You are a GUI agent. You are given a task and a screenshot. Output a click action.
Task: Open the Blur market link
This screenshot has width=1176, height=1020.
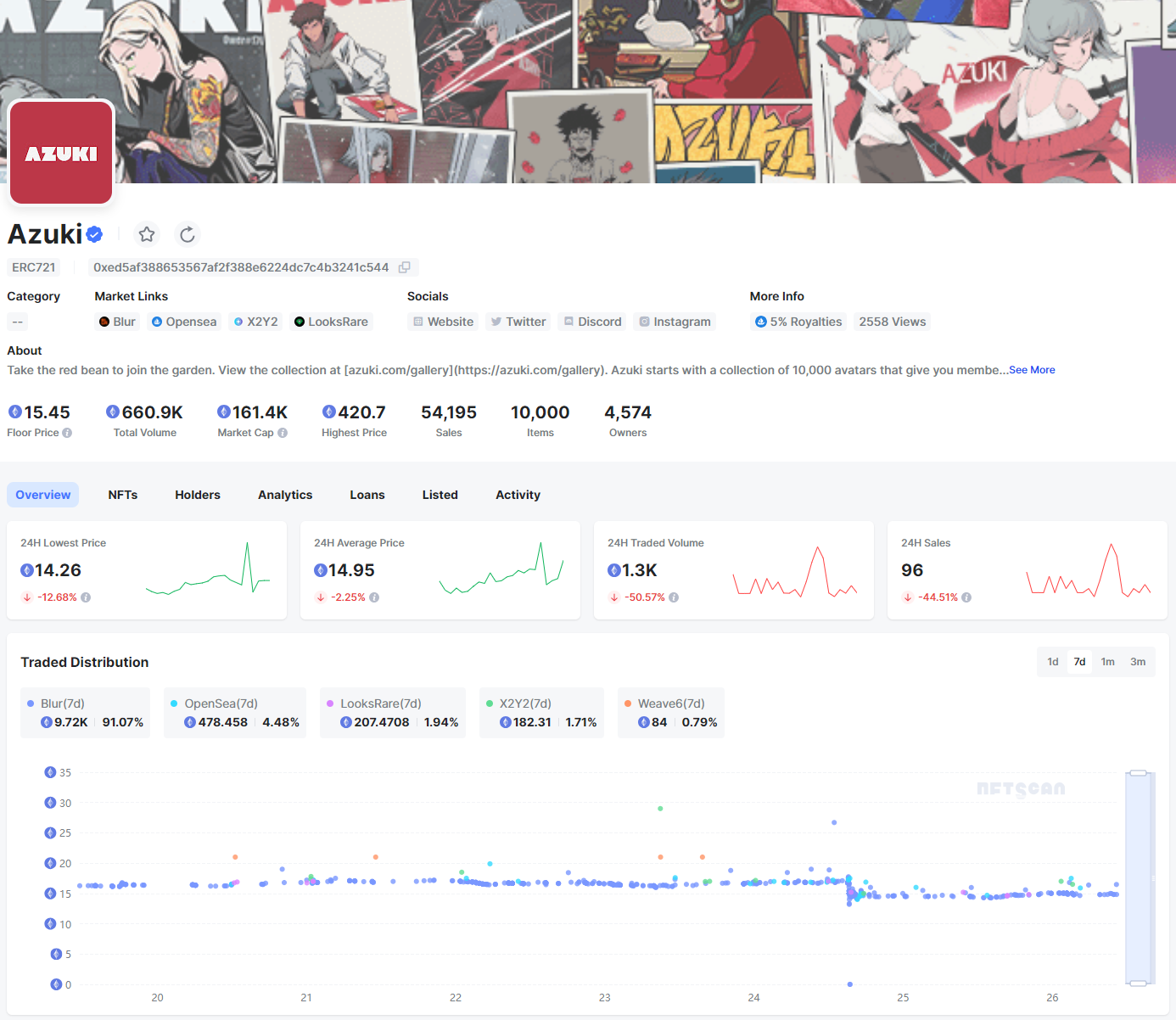(117, 322)
